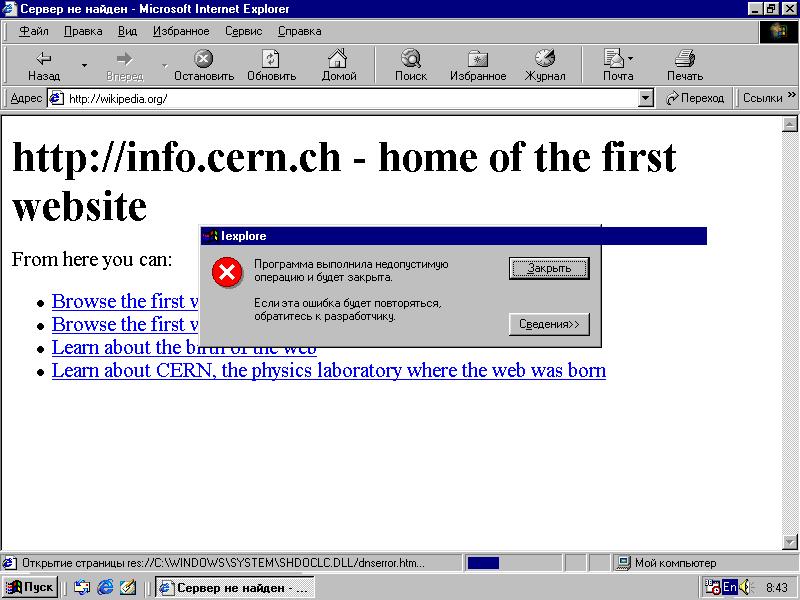This screenshot has width=800, height=600.
Task: Click the Пуск (Start) button
Action: 30,587
